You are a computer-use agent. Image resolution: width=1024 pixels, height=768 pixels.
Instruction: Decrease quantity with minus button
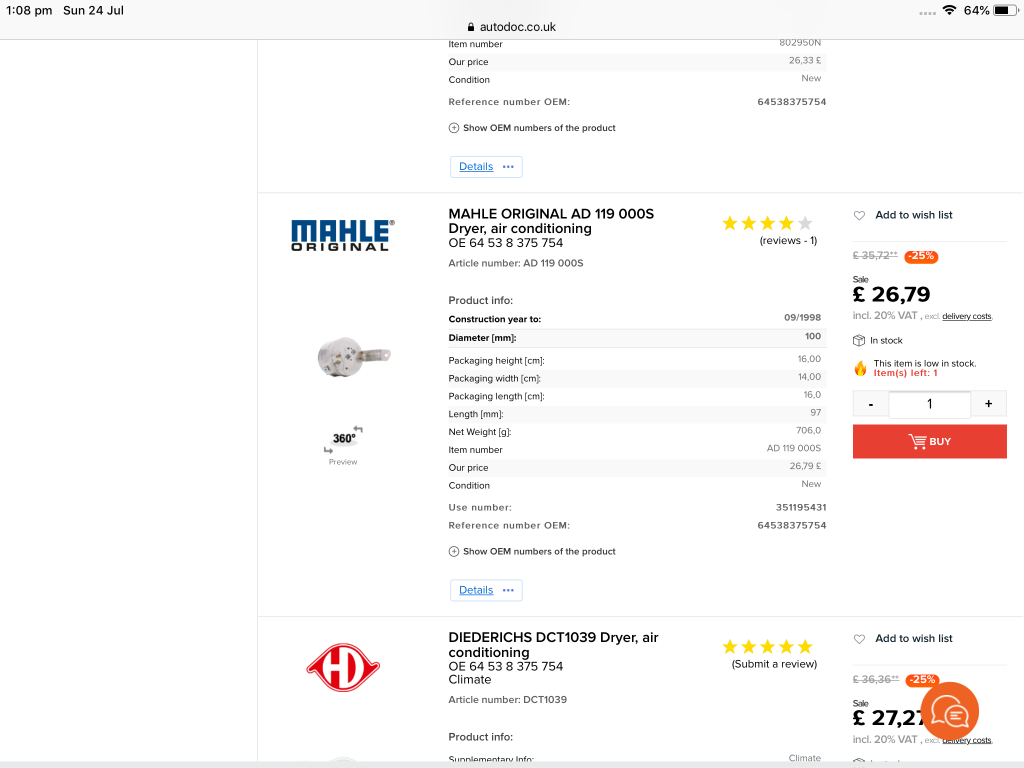coord(871,404)
